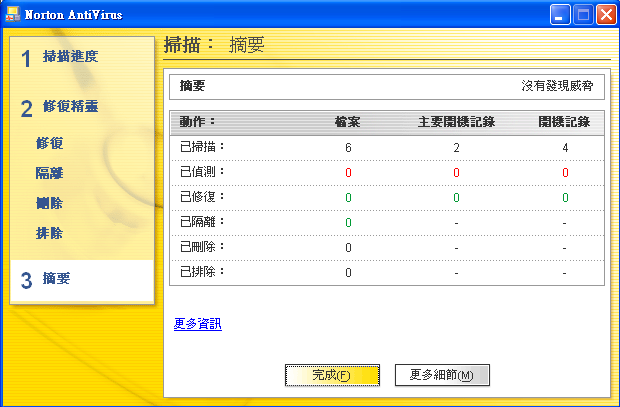The image size is (620, 407).
Task: Select 刪除 sub-step in sidebar
Action: (x=49, y=203)
